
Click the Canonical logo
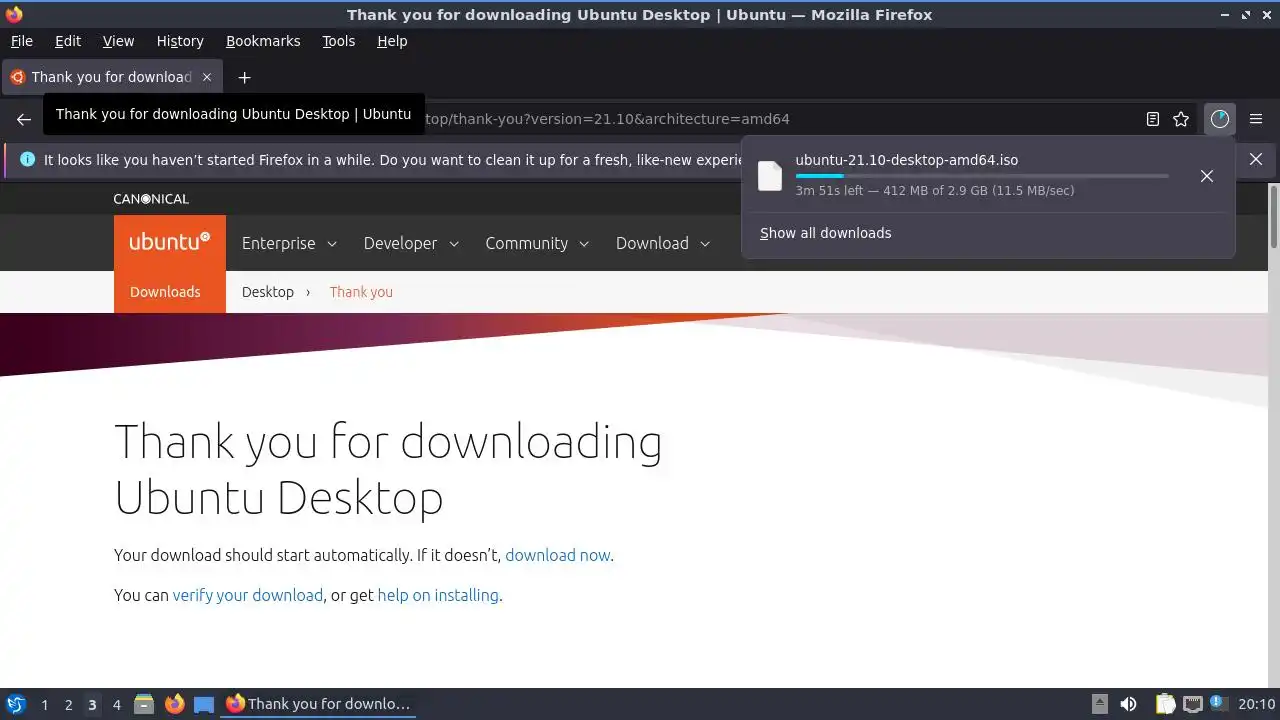pyautogui.click(x=151, y=199)
